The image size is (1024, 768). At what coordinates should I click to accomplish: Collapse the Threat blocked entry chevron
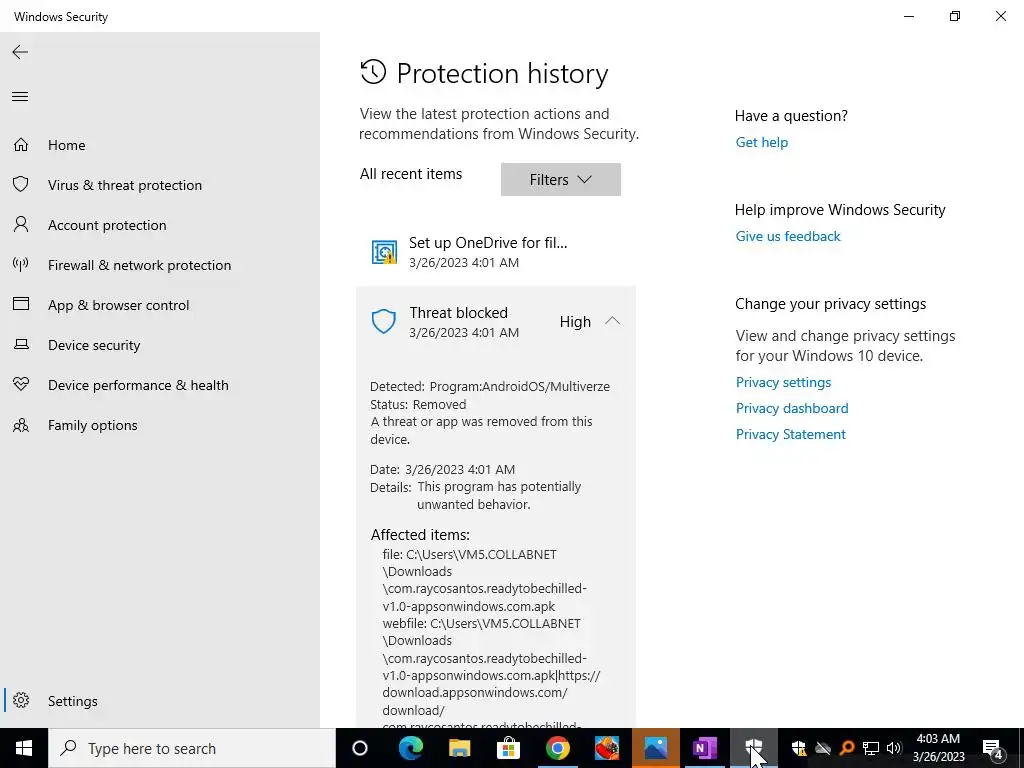(612, 321)
